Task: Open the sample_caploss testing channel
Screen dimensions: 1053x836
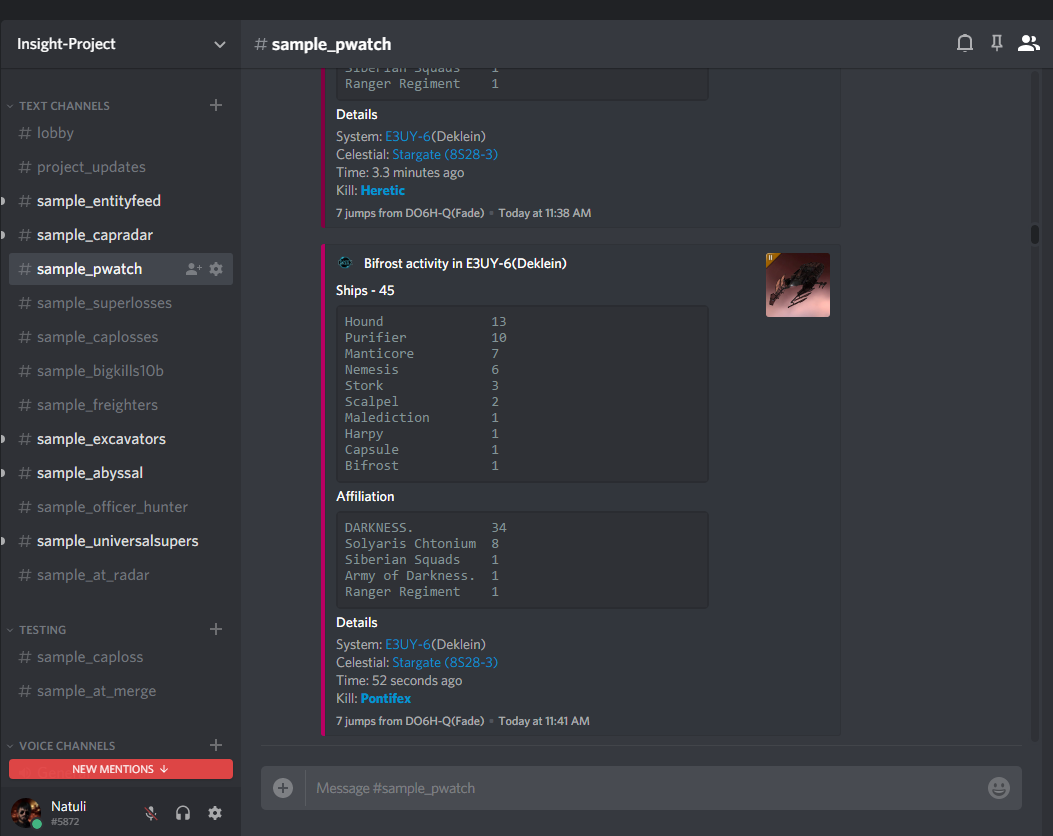Action: tap(121, 657)
